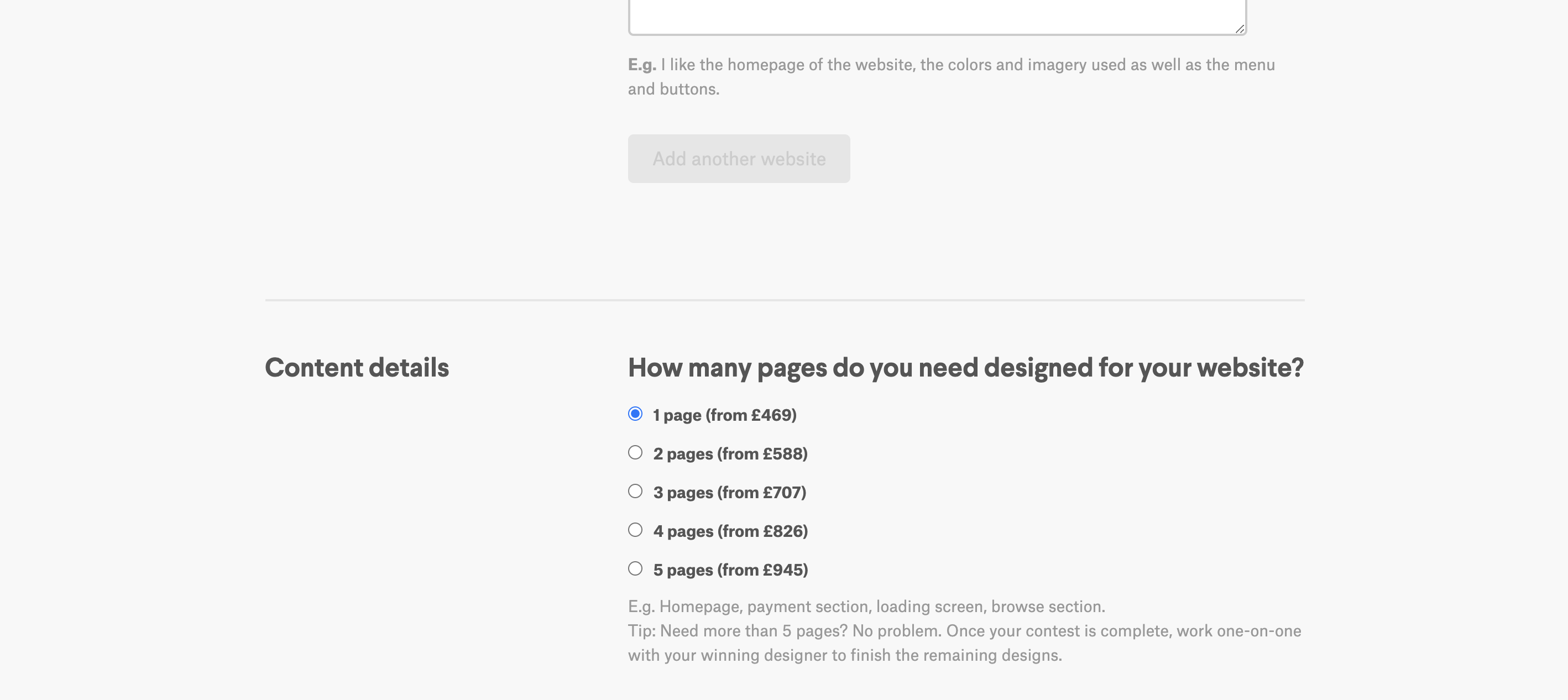Click the '3 pages (from £707)' label text
The width and height of the screenshot is (1568, 700).
pos(729,493)
